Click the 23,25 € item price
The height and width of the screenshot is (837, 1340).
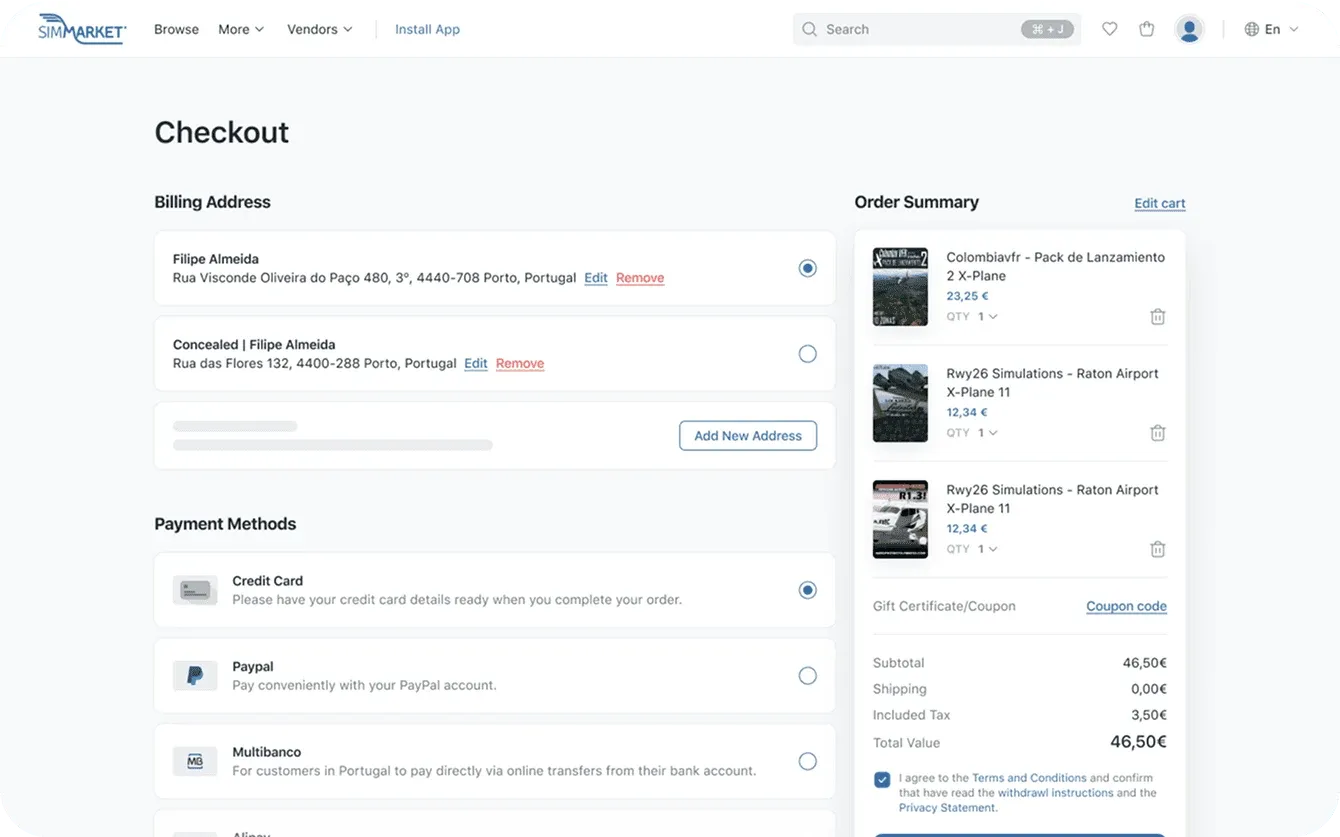pos(967,296)
